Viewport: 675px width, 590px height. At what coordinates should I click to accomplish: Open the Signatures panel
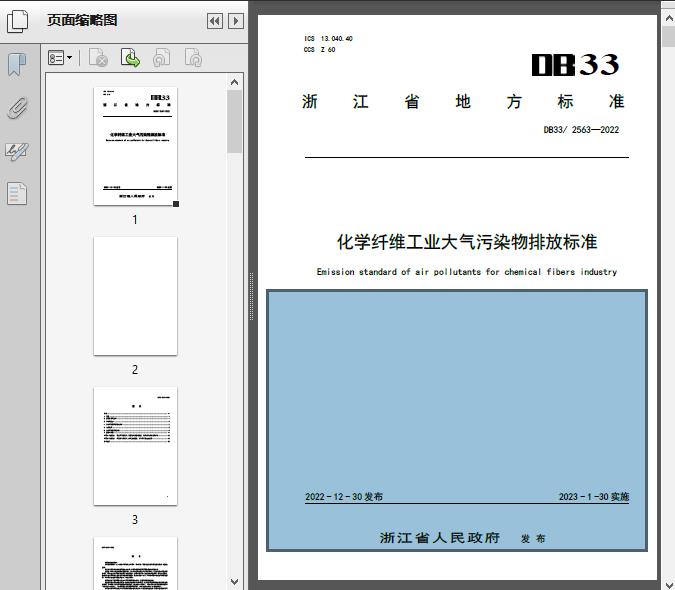click(17, 151)
